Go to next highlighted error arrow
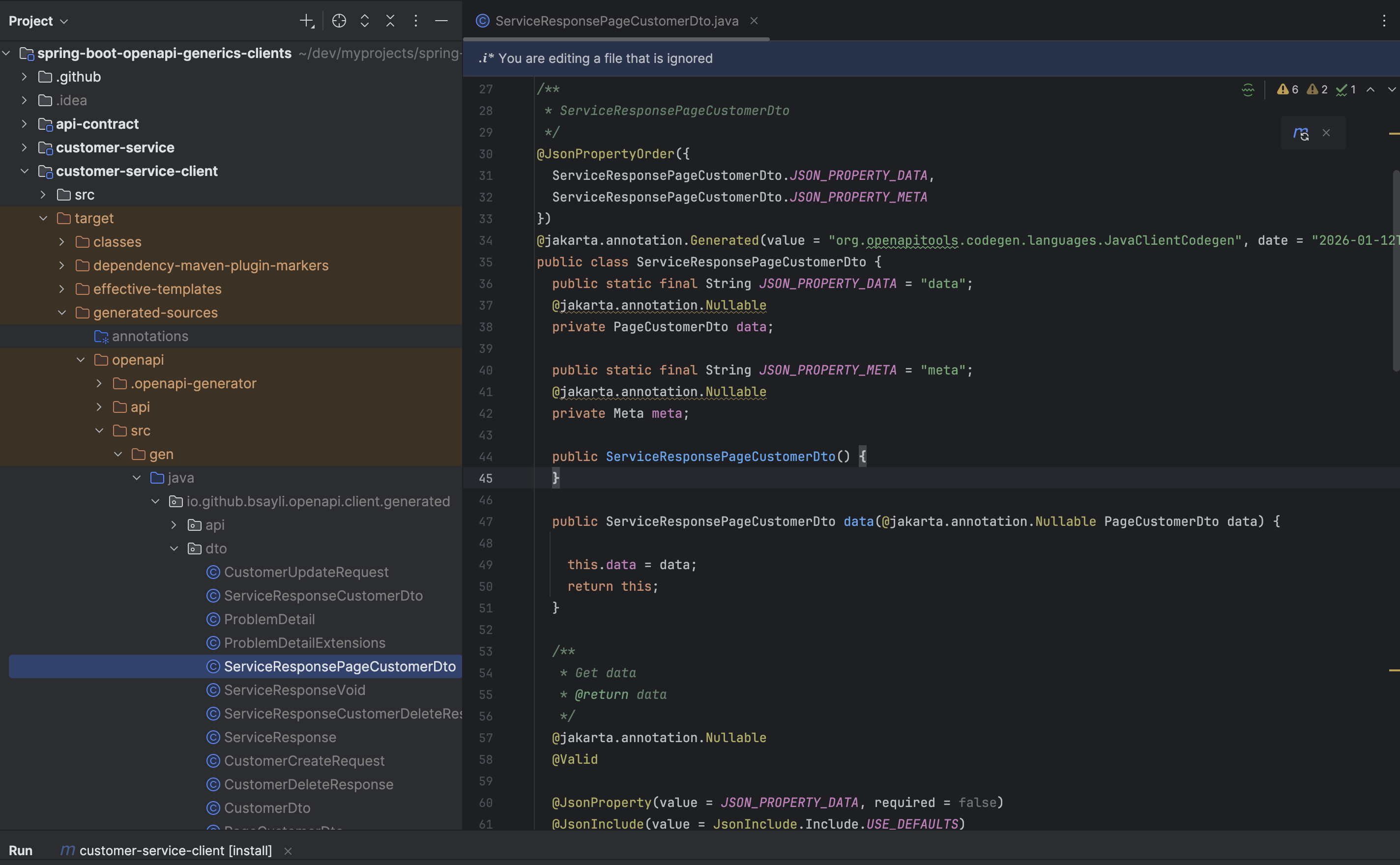The image size is (1400, 865). [1392, 90]
